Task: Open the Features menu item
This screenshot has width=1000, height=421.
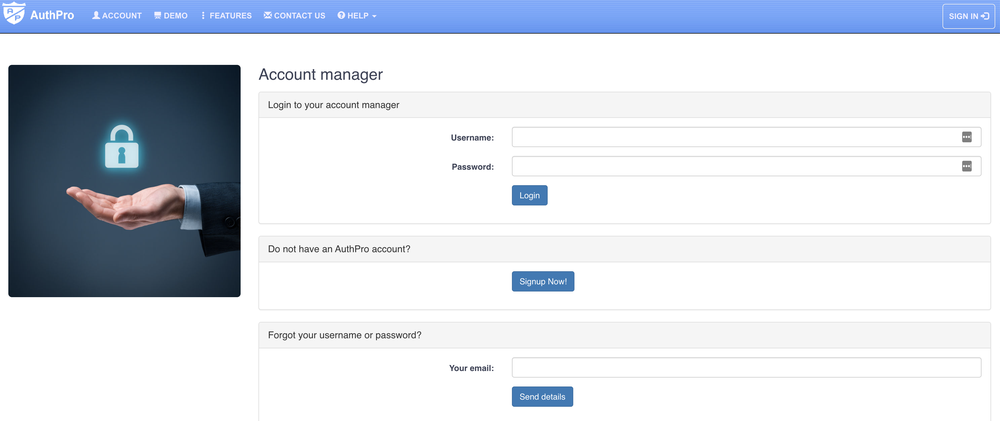Action: coord(226,15)
